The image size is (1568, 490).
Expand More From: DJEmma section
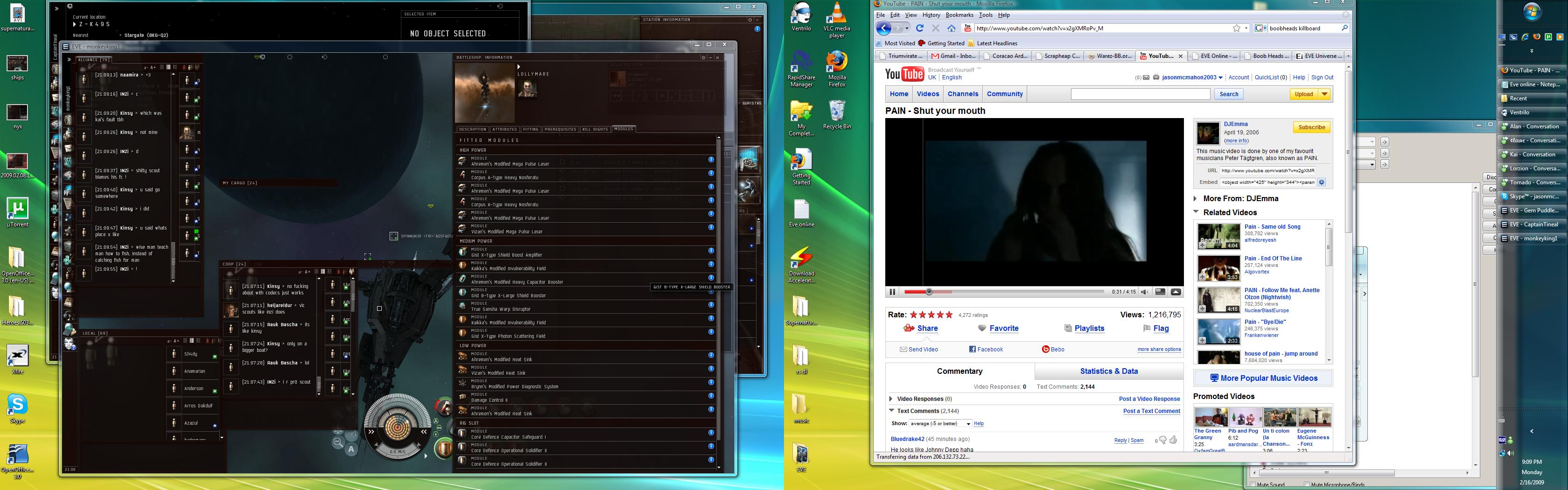(1197, 198)
